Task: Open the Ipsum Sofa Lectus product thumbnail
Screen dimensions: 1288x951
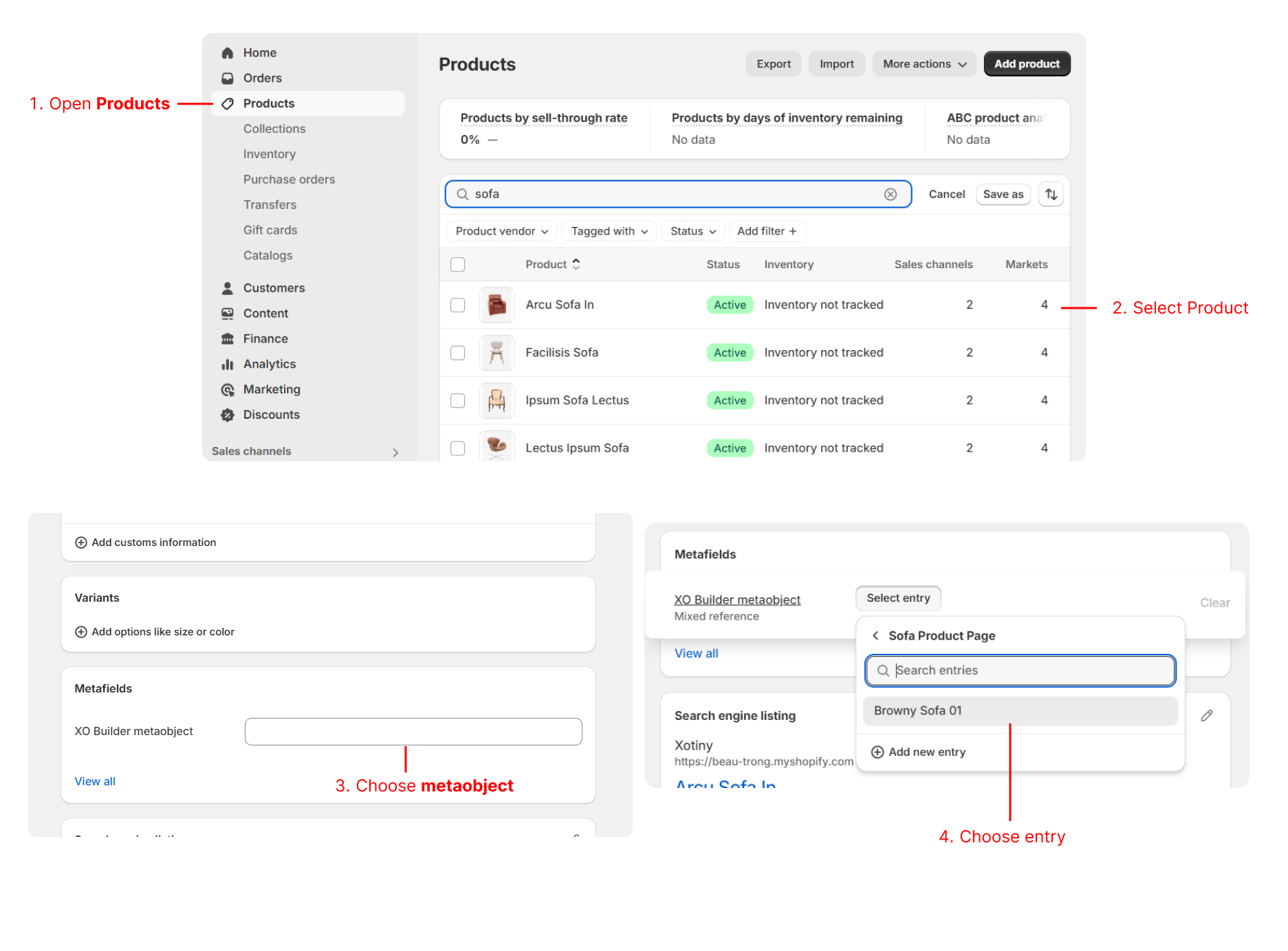Action: 496,400
